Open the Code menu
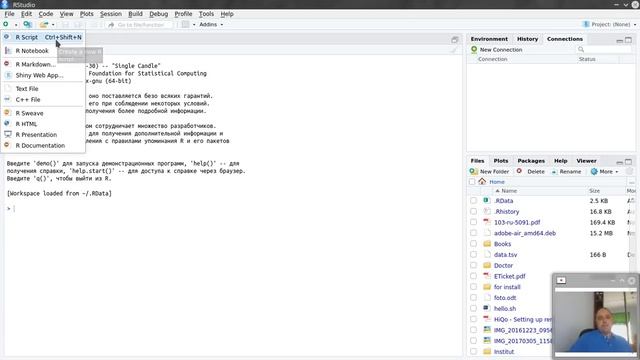 pos(46,14)
